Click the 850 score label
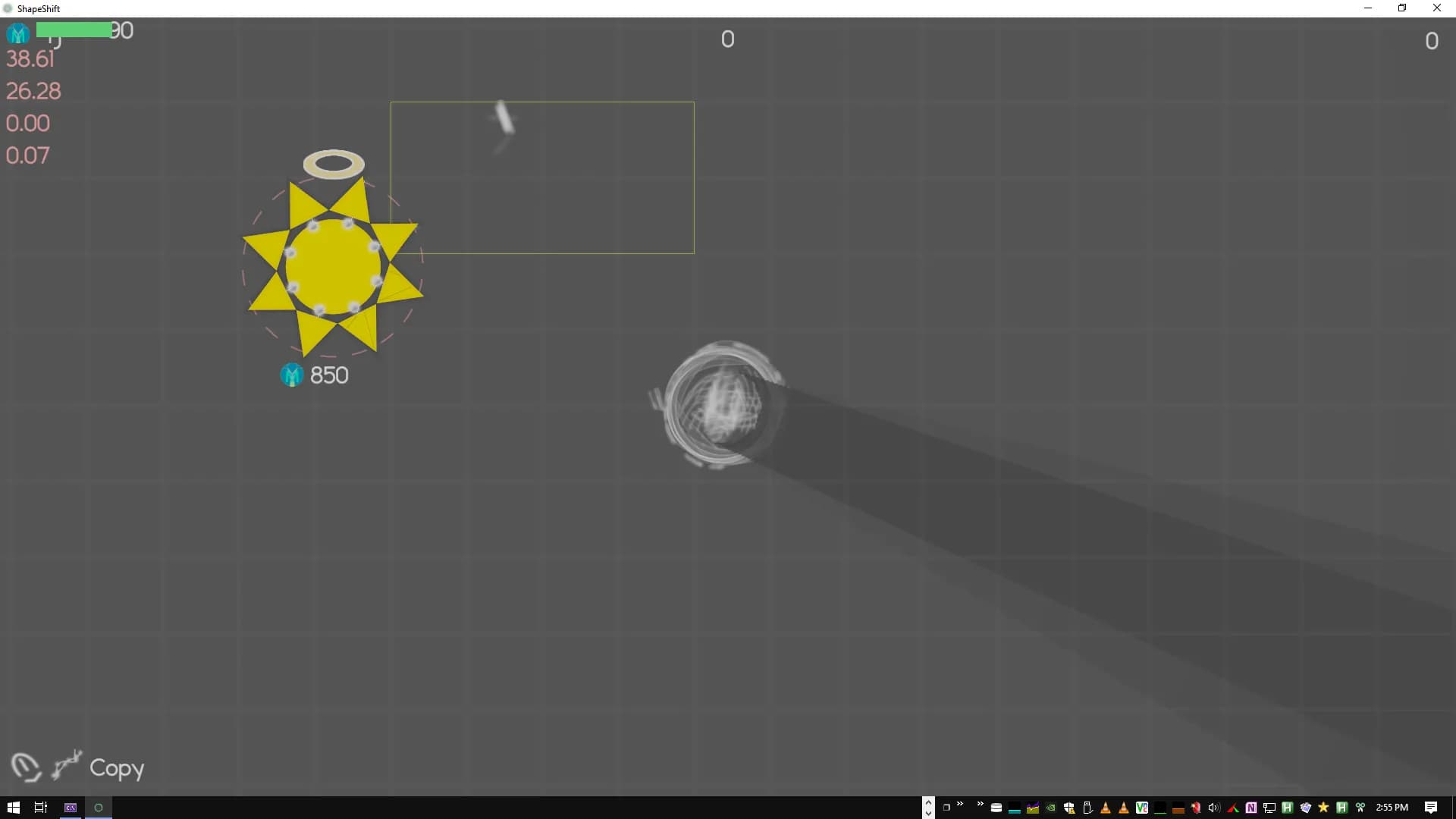 [329, 375]
